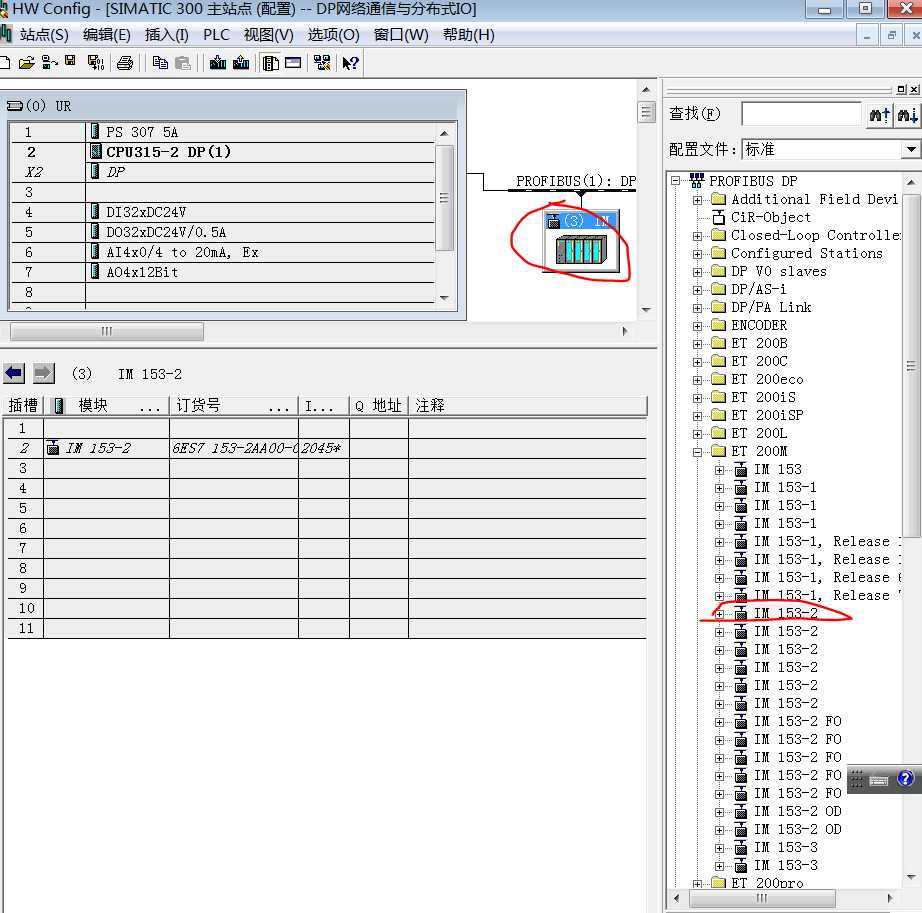Expand the Additional Field Devices folder
The width and height of the screenshot is (922, 913).
pos(697,199)
